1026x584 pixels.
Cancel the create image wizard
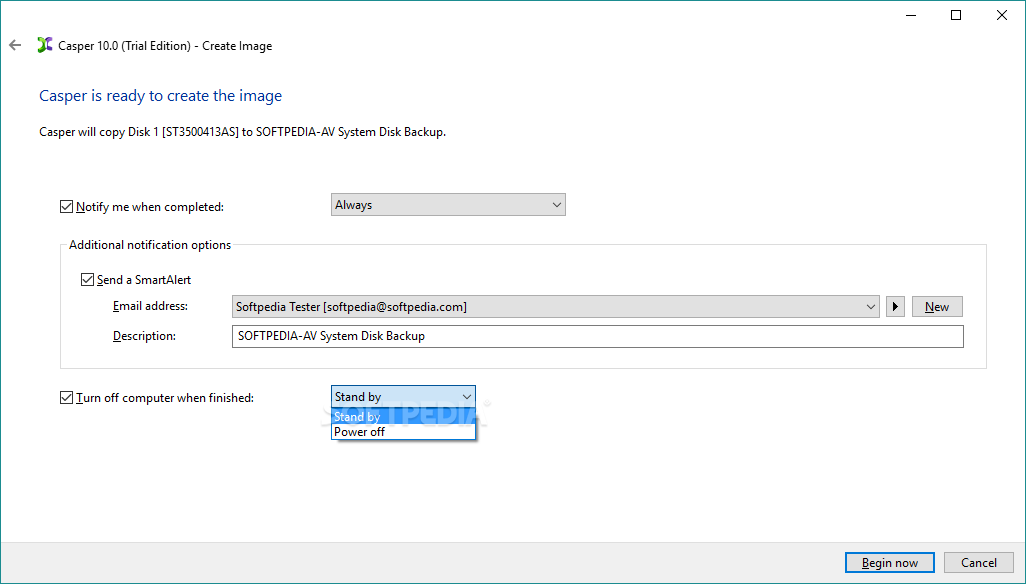click(979, 562)
